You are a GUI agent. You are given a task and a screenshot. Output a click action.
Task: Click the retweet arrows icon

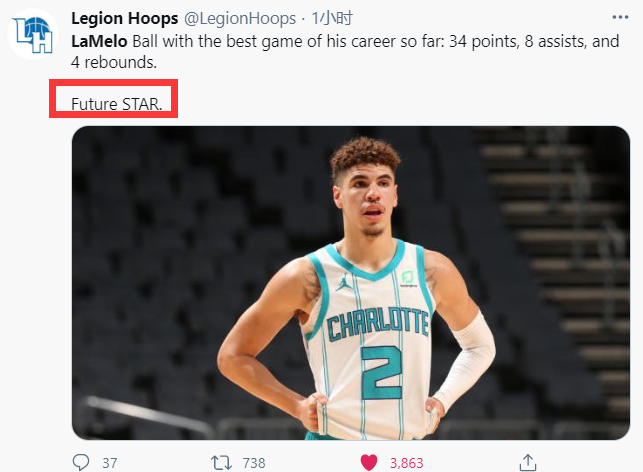point(223,462)
